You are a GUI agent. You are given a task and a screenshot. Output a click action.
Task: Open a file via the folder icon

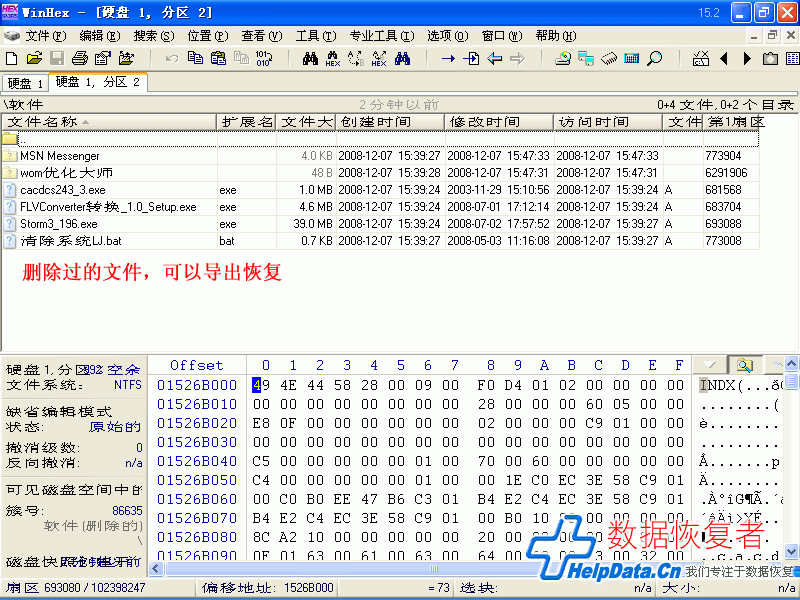34,59
